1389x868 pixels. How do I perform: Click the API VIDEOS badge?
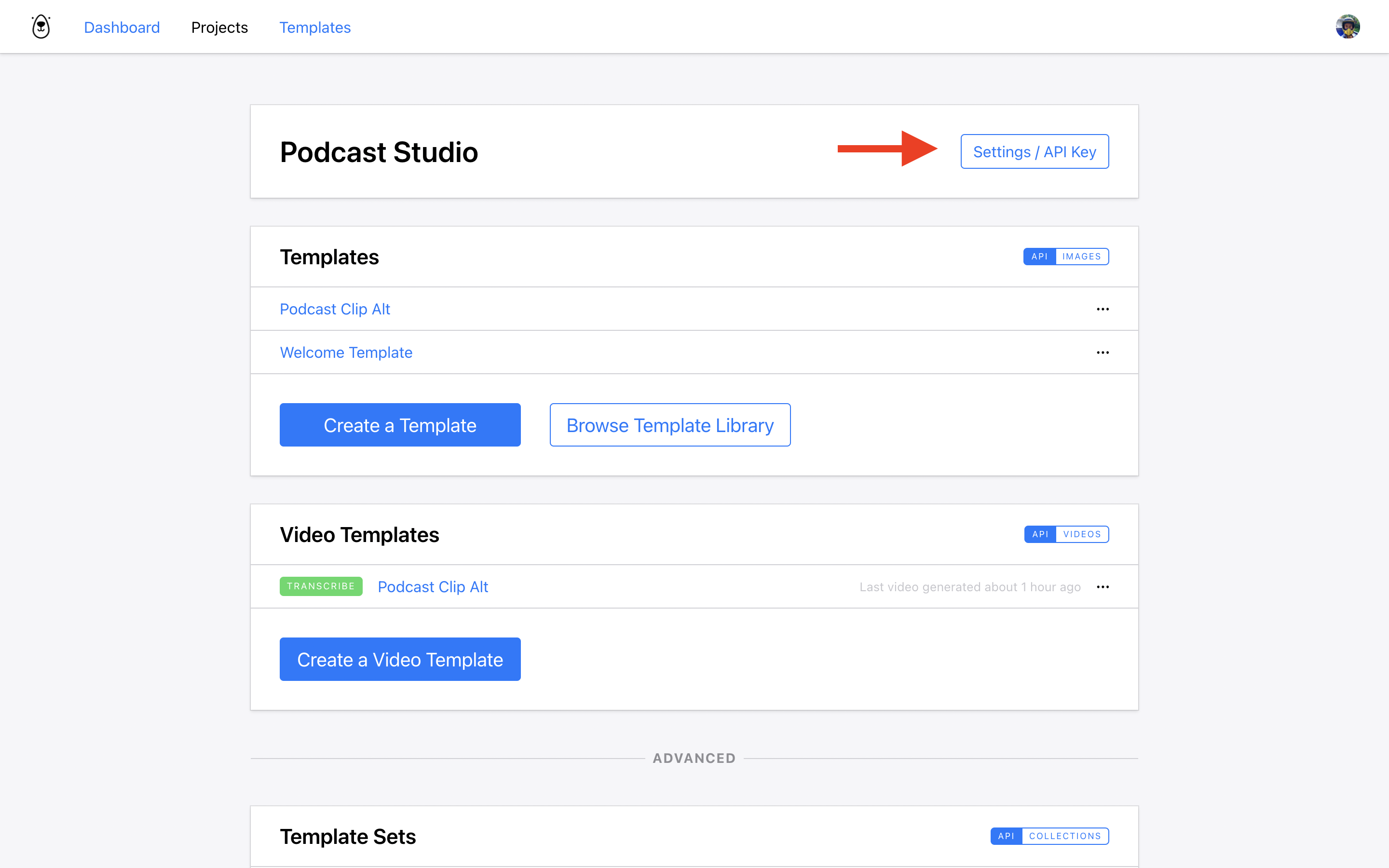[1066, 534]
